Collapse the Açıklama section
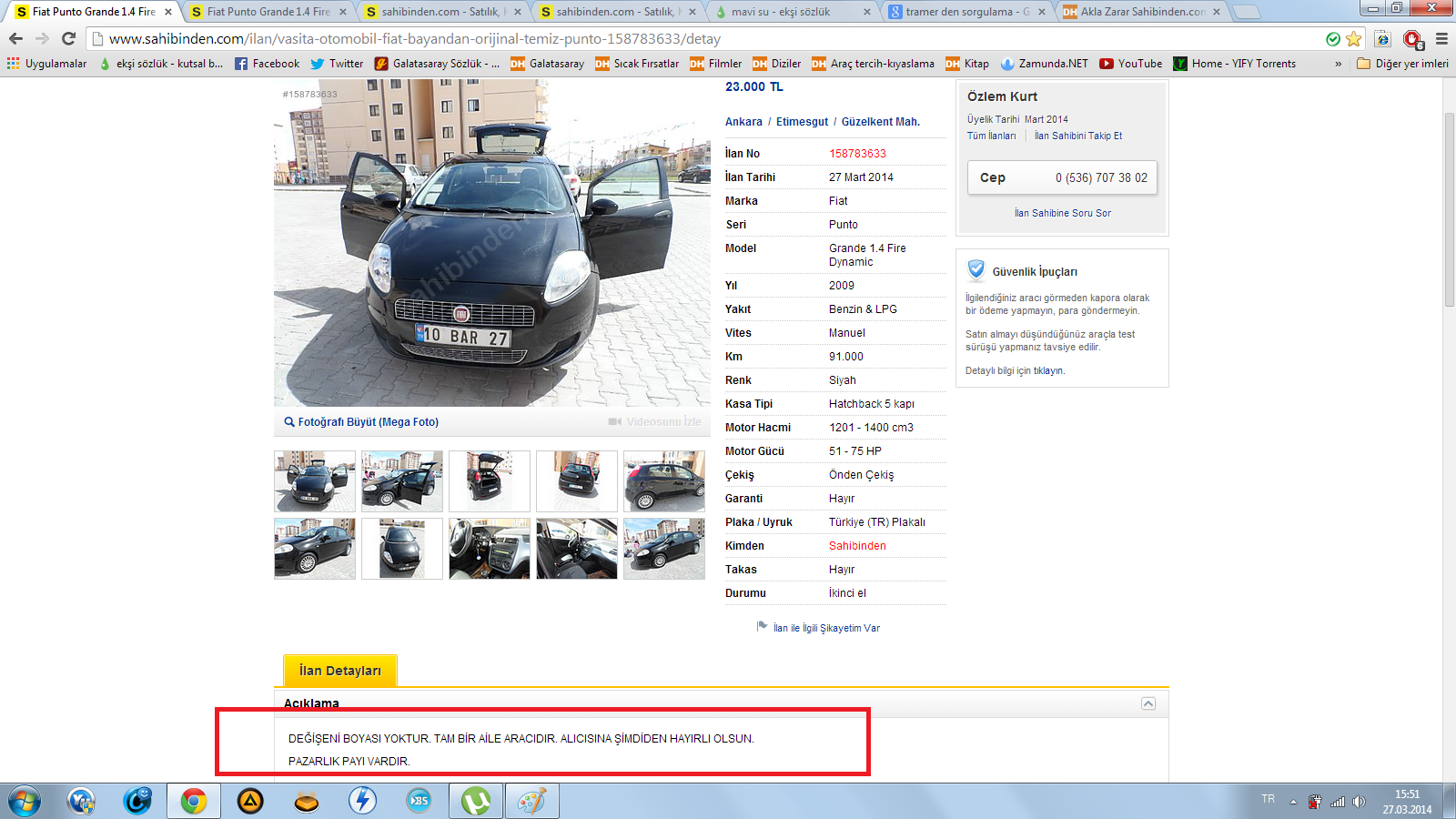This screenshot has height=819, width=1456. [1148, 703]
